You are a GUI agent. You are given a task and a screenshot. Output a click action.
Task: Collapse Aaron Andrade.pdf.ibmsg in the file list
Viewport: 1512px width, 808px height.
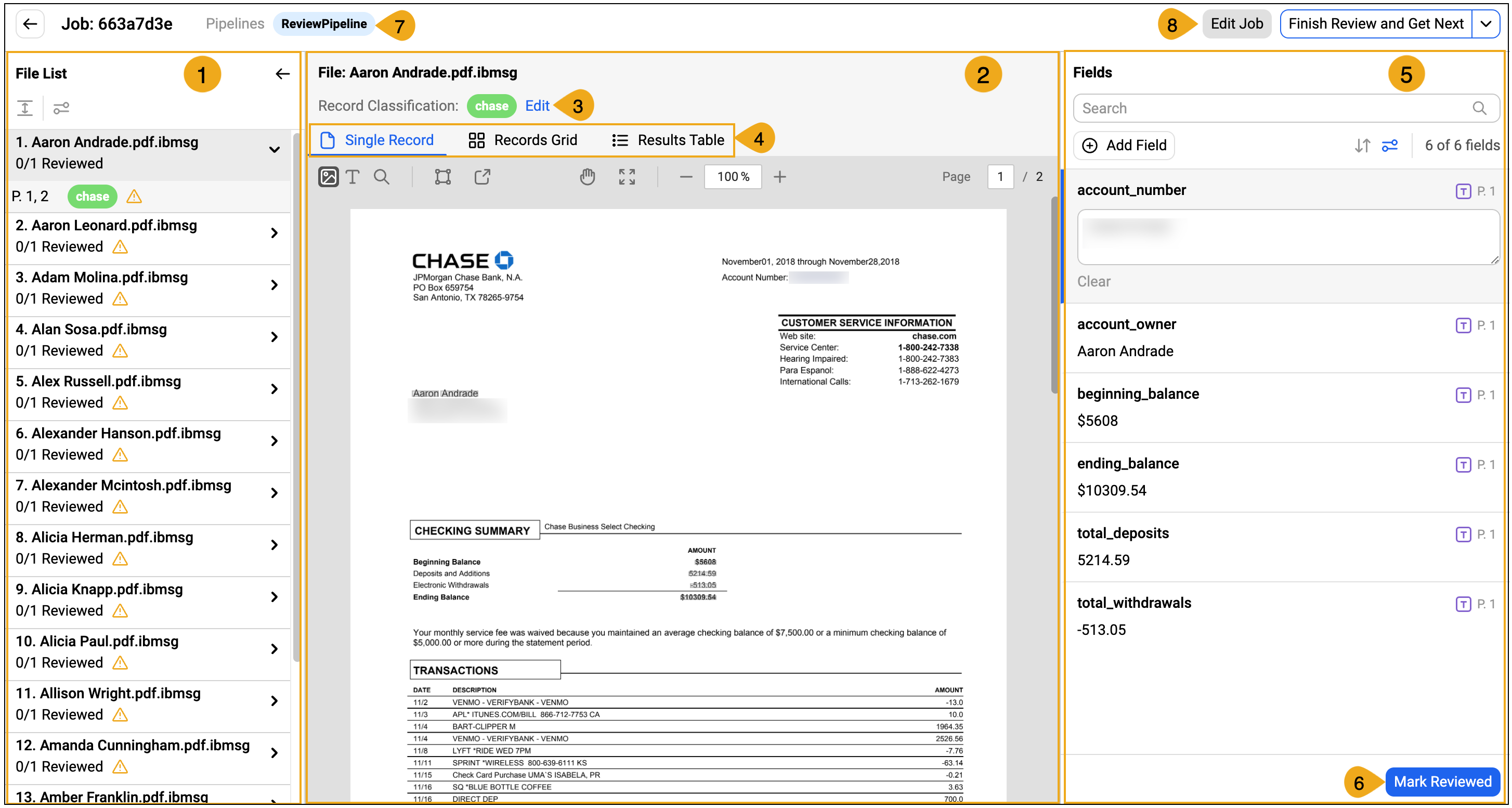click(x=273, y=151)
